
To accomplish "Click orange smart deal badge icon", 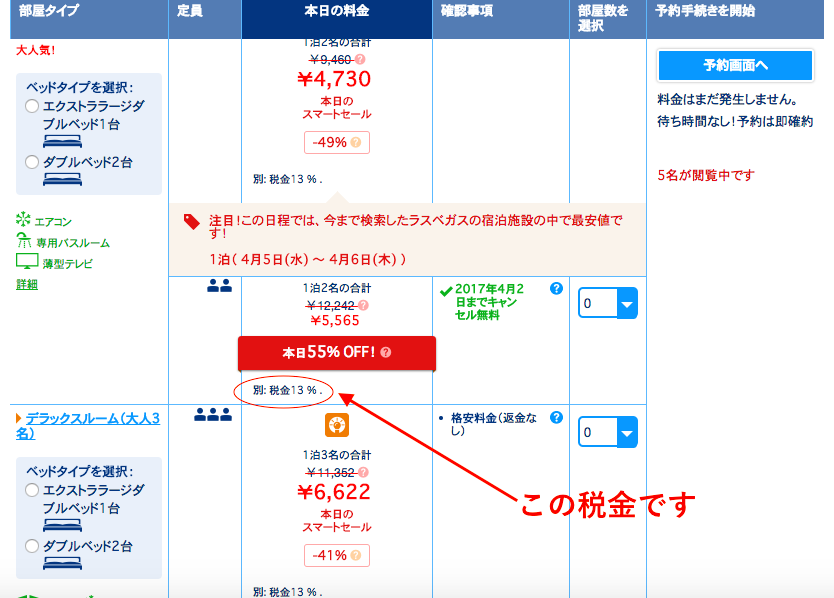I will [x=336, y=426].
